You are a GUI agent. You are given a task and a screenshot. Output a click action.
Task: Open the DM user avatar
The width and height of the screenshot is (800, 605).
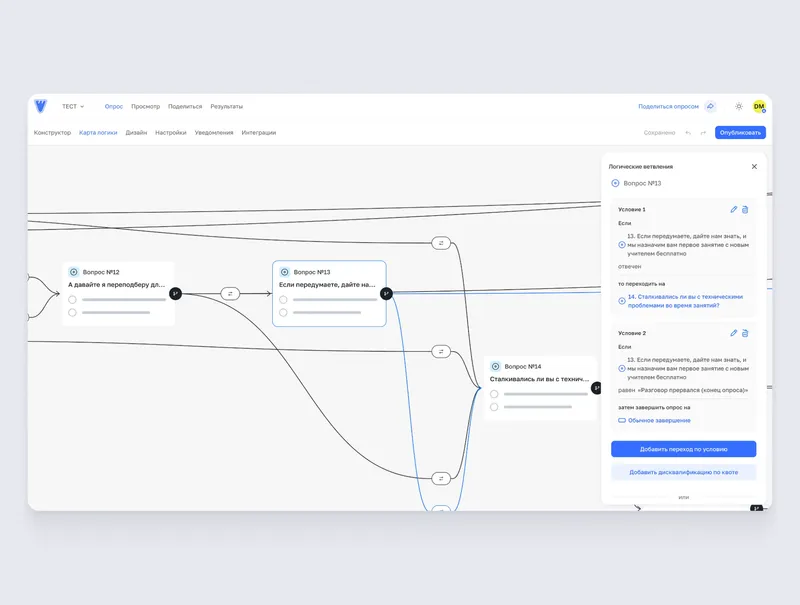(759, 106)
